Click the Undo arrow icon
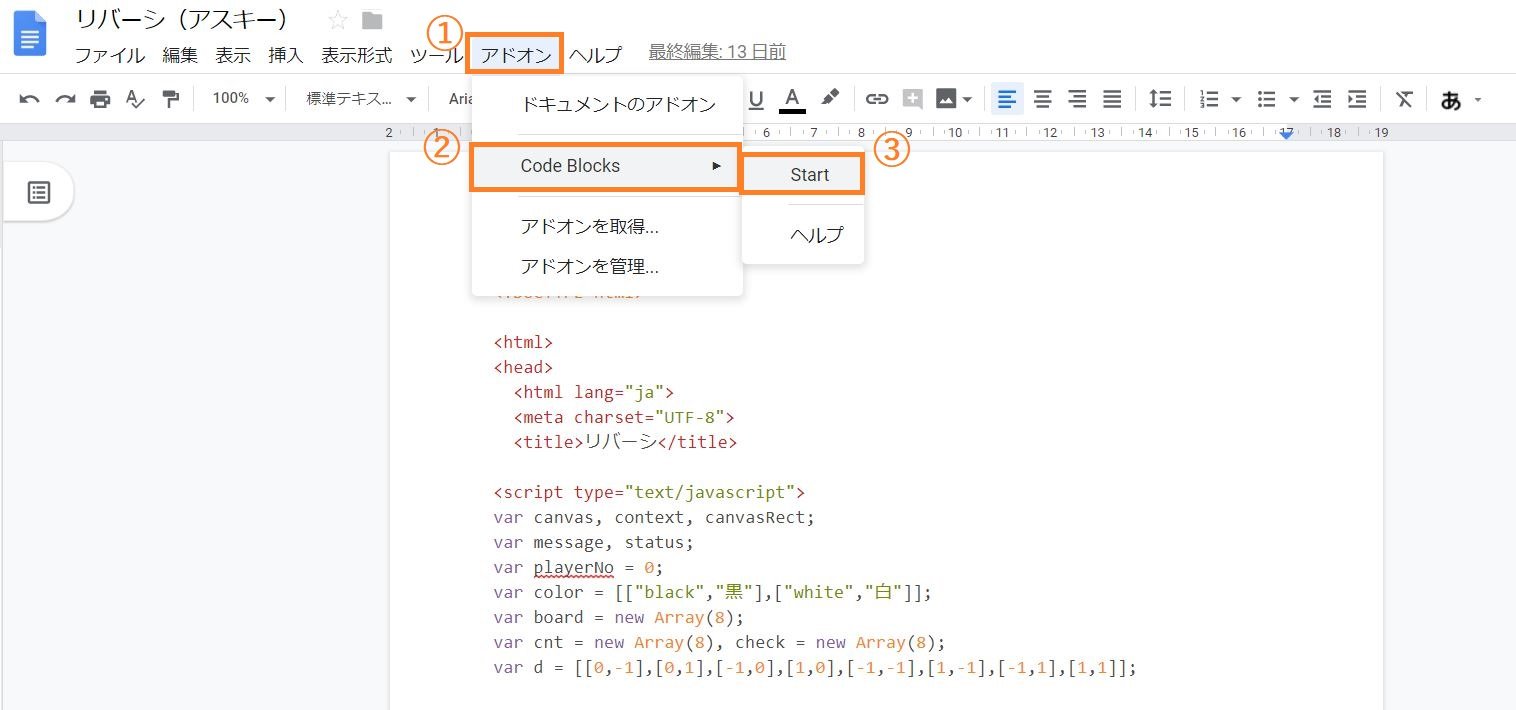The image size is (1516, 710). 29,99
